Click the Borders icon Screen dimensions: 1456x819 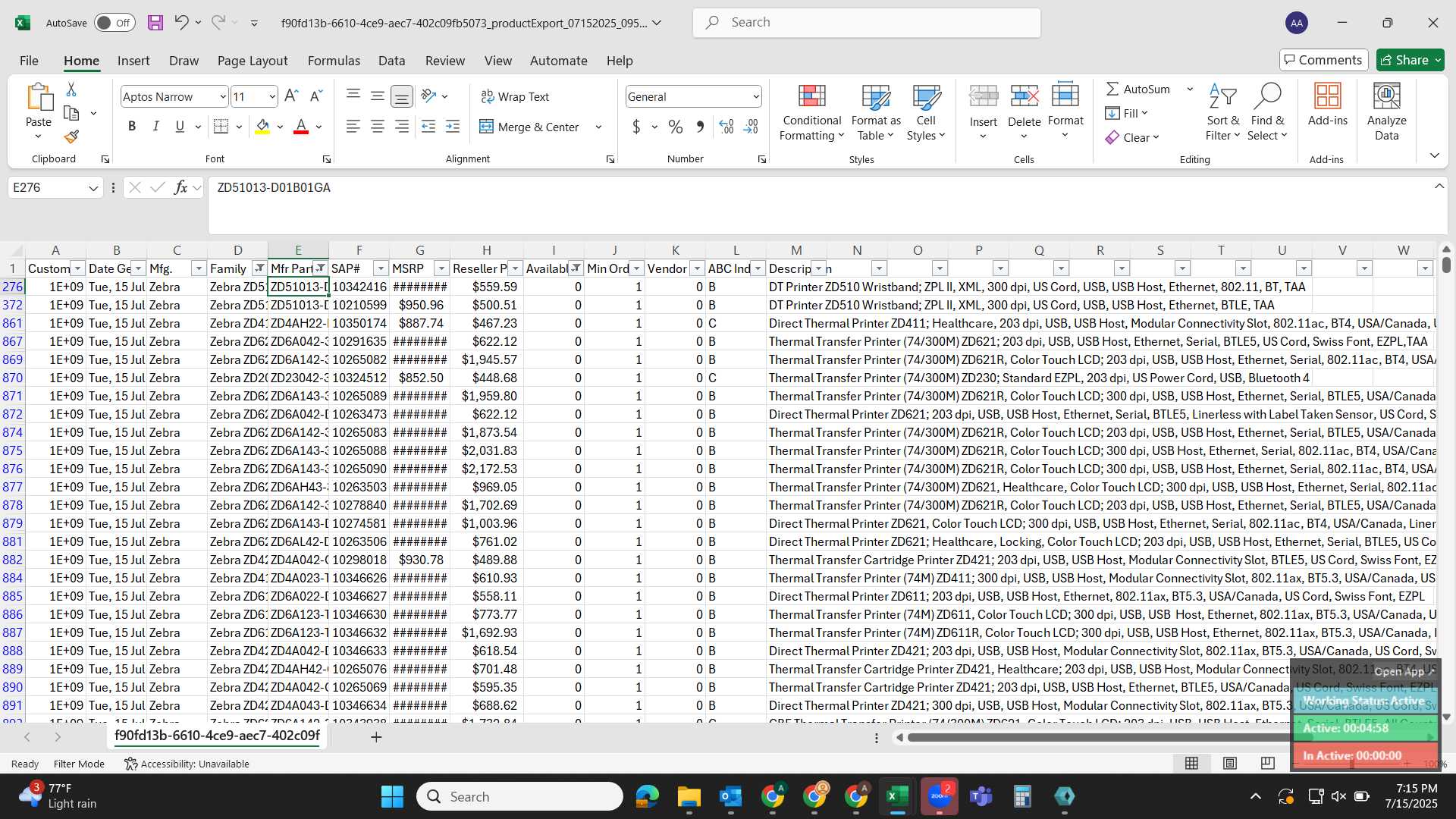pyautogui.click(x=221, y=127)
